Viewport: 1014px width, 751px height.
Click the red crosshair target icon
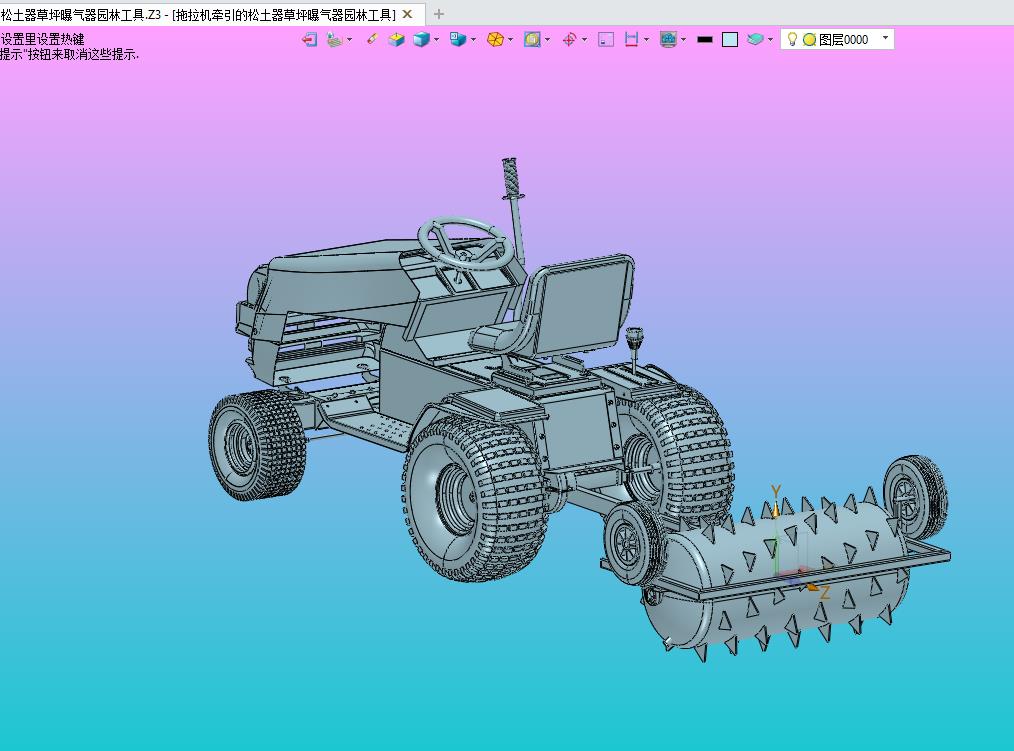(569, 39)
